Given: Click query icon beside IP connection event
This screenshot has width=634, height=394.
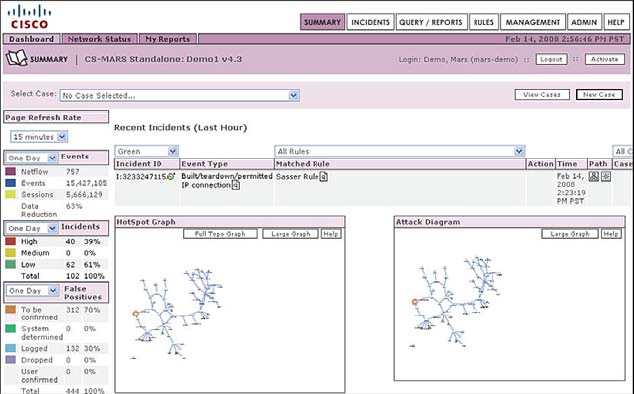Looking at the screenshot, I should [235, 185].
